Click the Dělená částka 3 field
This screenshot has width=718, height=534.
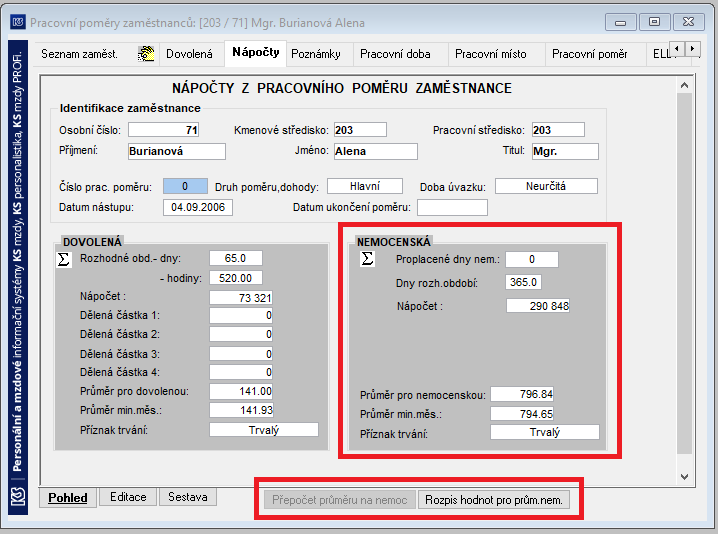241,354
